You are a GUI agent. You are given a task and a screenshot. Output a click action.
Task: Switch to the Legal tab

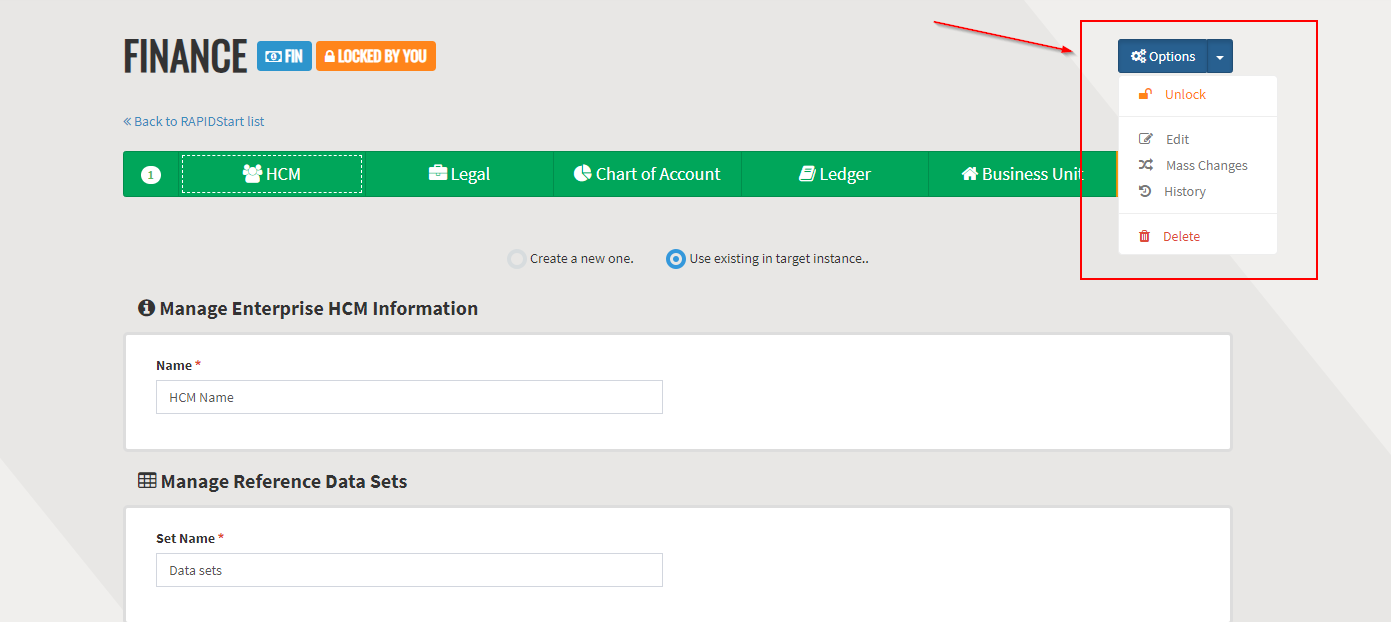pyautogui.click(x=459, y=174)
